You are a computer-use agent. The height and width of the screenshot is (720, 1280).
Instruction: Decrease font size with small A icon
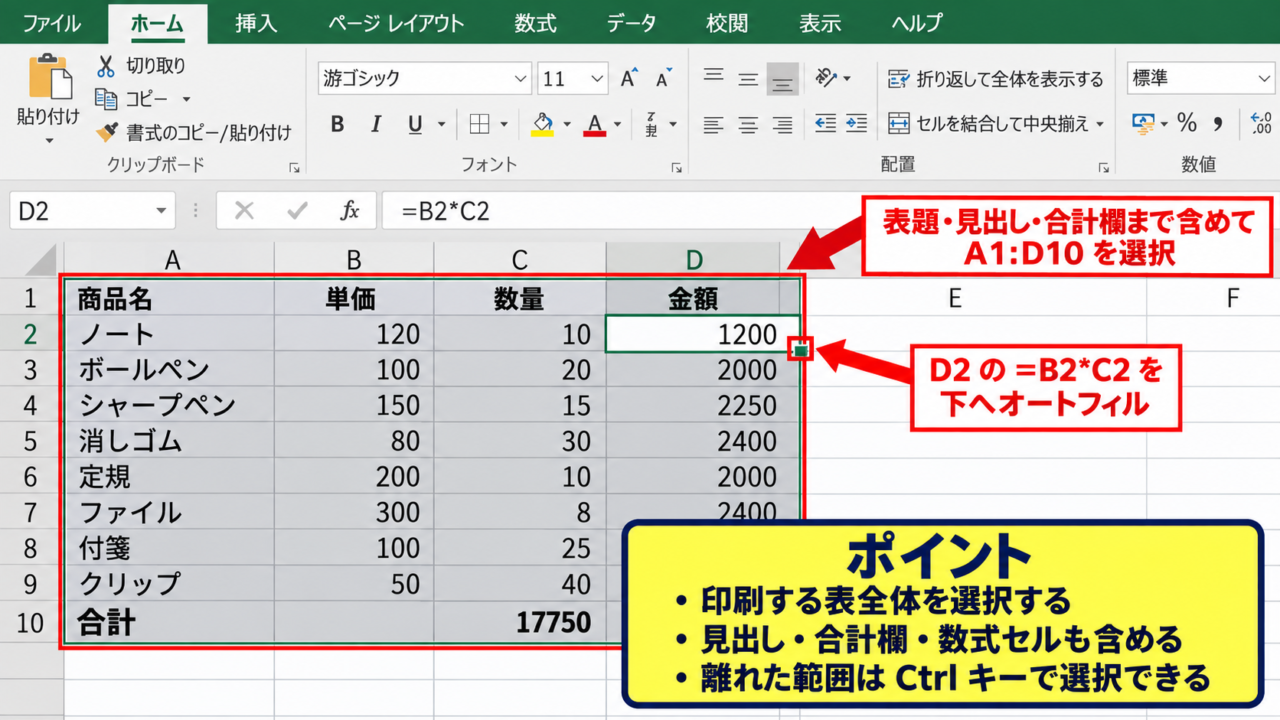pyautogui.click(x=662, y=79)
